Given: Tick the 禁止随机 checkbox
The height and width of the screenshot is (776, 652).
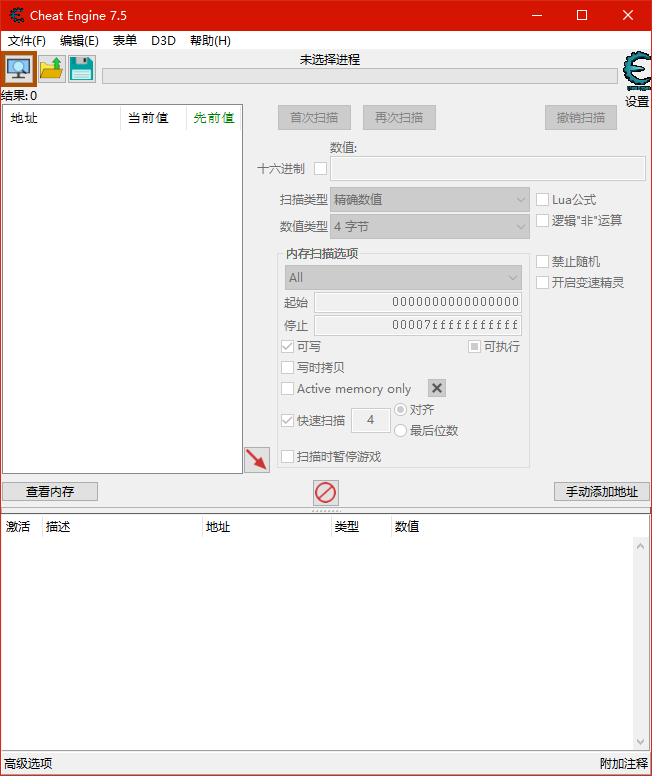Looking at the screenshot, I should click(543, 261).
